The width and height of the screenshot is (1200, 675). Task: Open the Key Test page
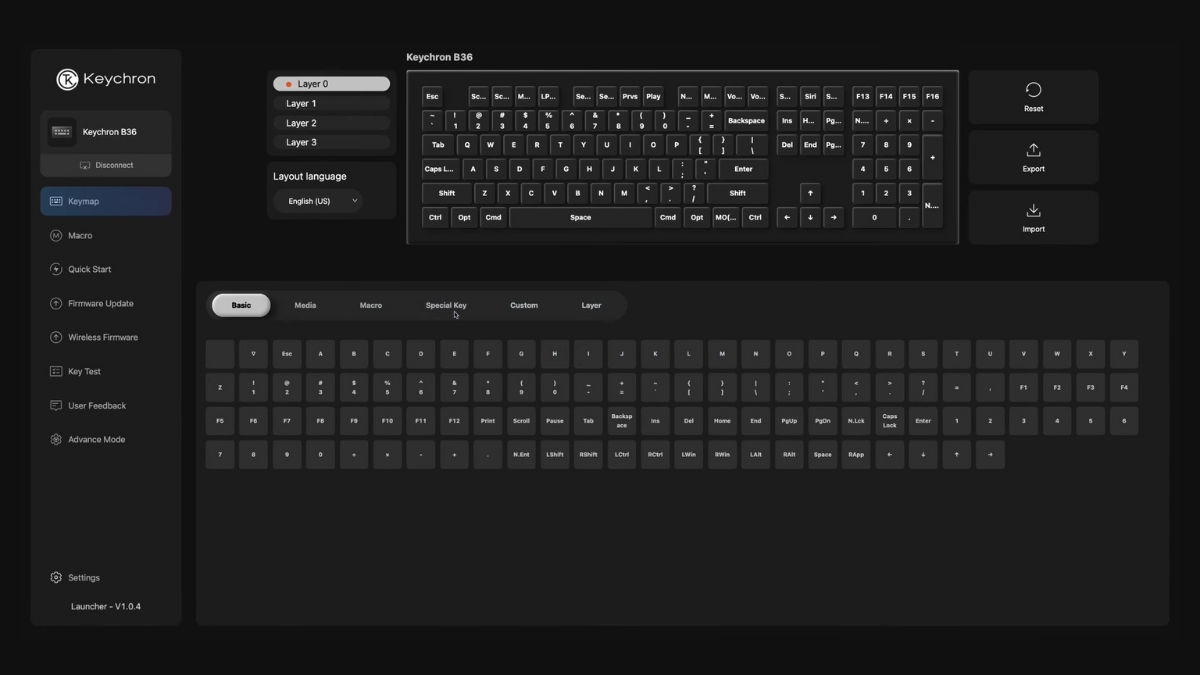pyautogui.click(x=105, y=371)
